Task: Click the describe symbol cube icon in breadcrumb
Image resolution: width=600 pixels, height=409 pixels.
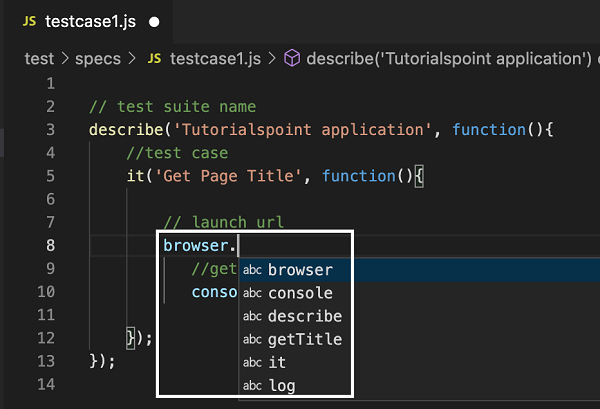Action: (293, 58)
